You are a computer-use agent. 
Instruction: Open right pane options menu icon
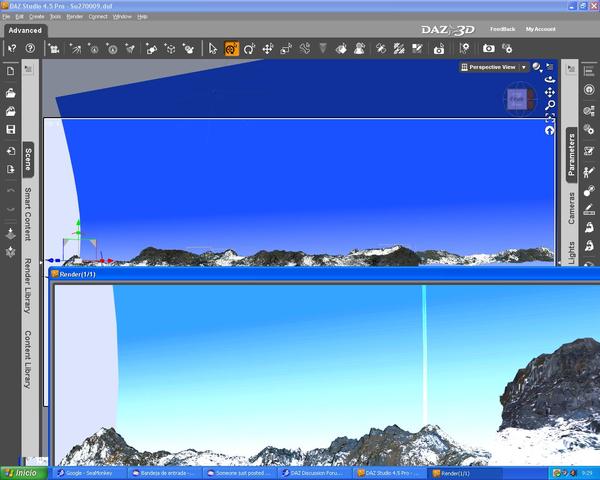pyautogui.click(x=571, y=69)
